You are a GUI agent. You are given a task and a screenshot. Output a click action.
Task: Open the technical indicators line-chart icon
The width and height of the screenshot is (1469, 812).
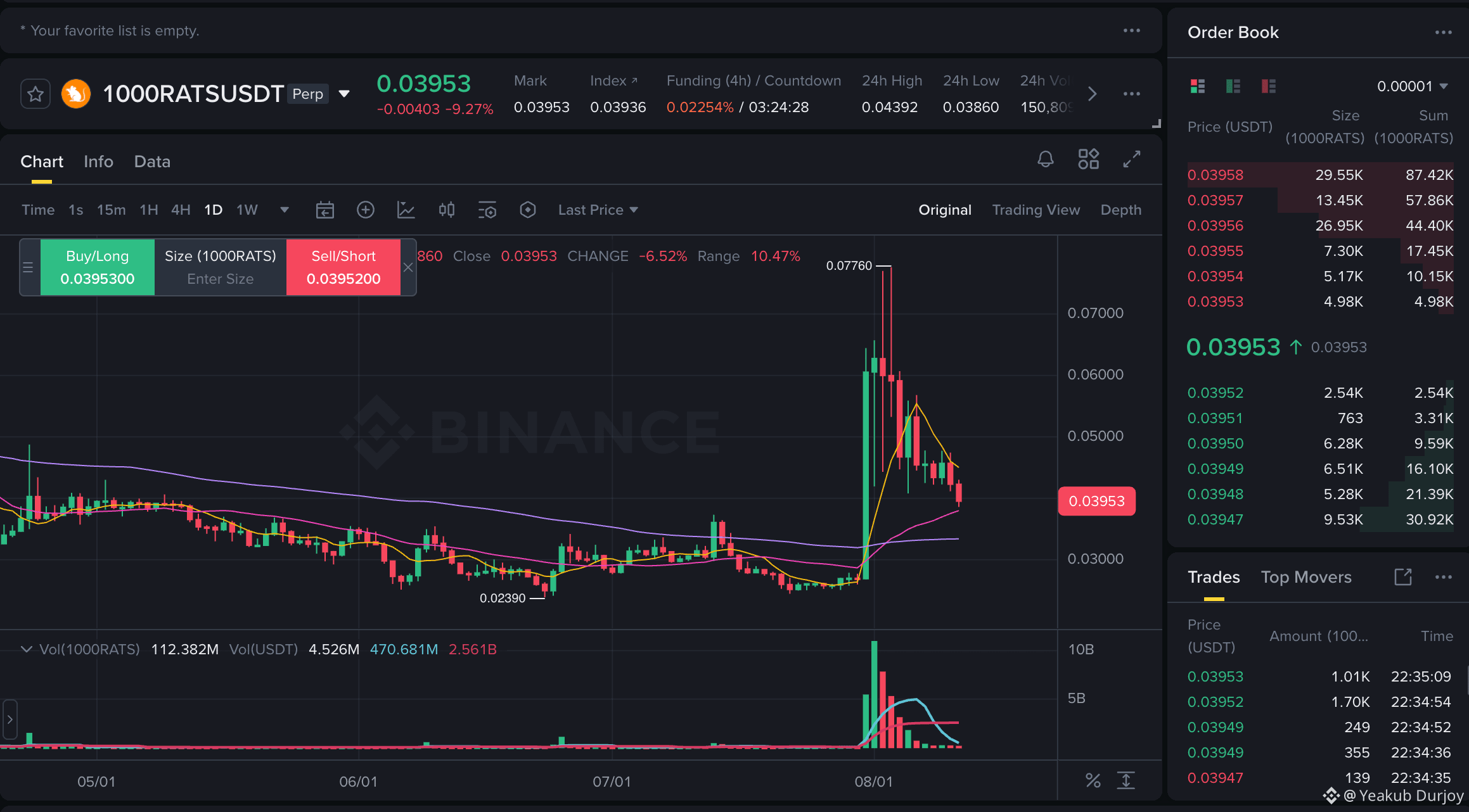[406, 210]
